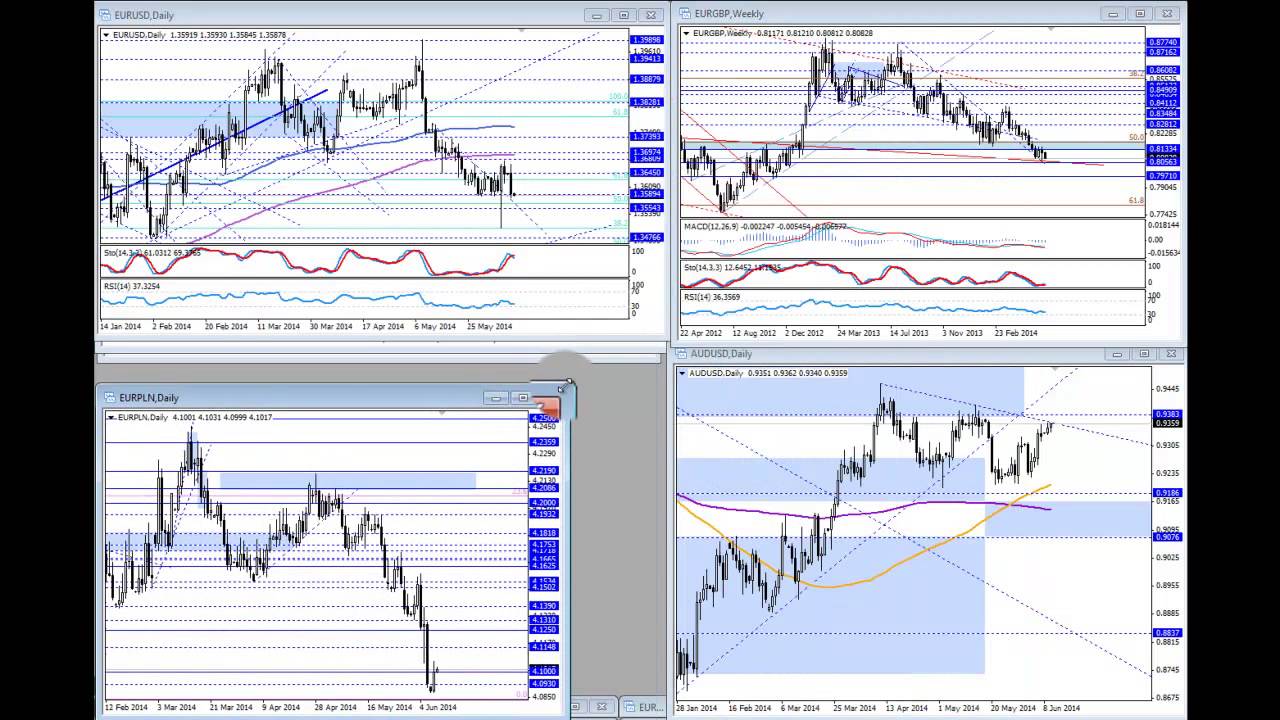This screenshot has height=720, width=1280.
Task: Click the 1.36450 price label on EURUSD chart
Action: [x=646, y=172]
